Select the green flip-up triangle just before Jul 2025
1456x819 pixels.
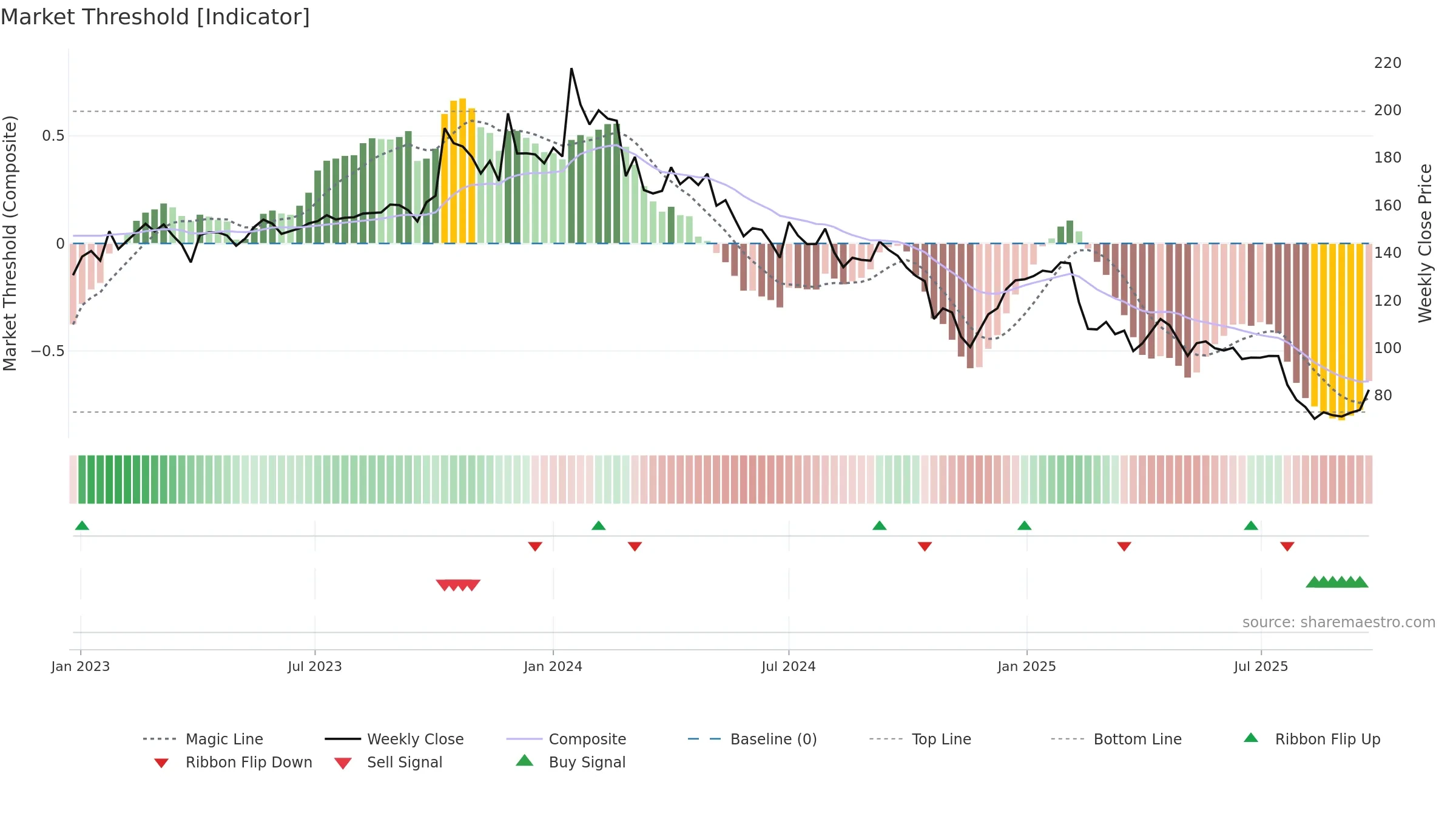click(1251, 525)
